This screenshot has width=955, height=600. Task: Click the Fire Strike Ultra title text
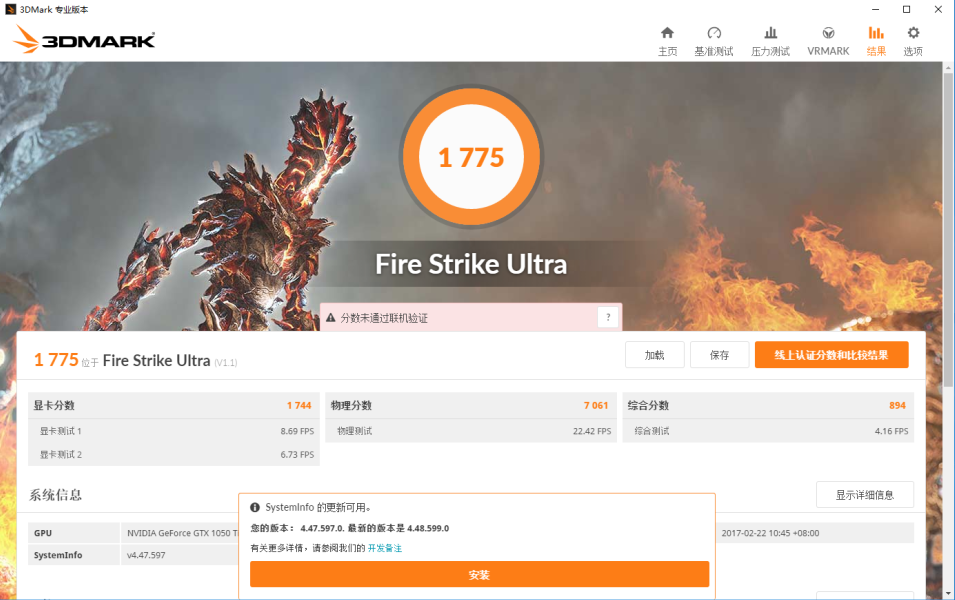coord(471,264)
